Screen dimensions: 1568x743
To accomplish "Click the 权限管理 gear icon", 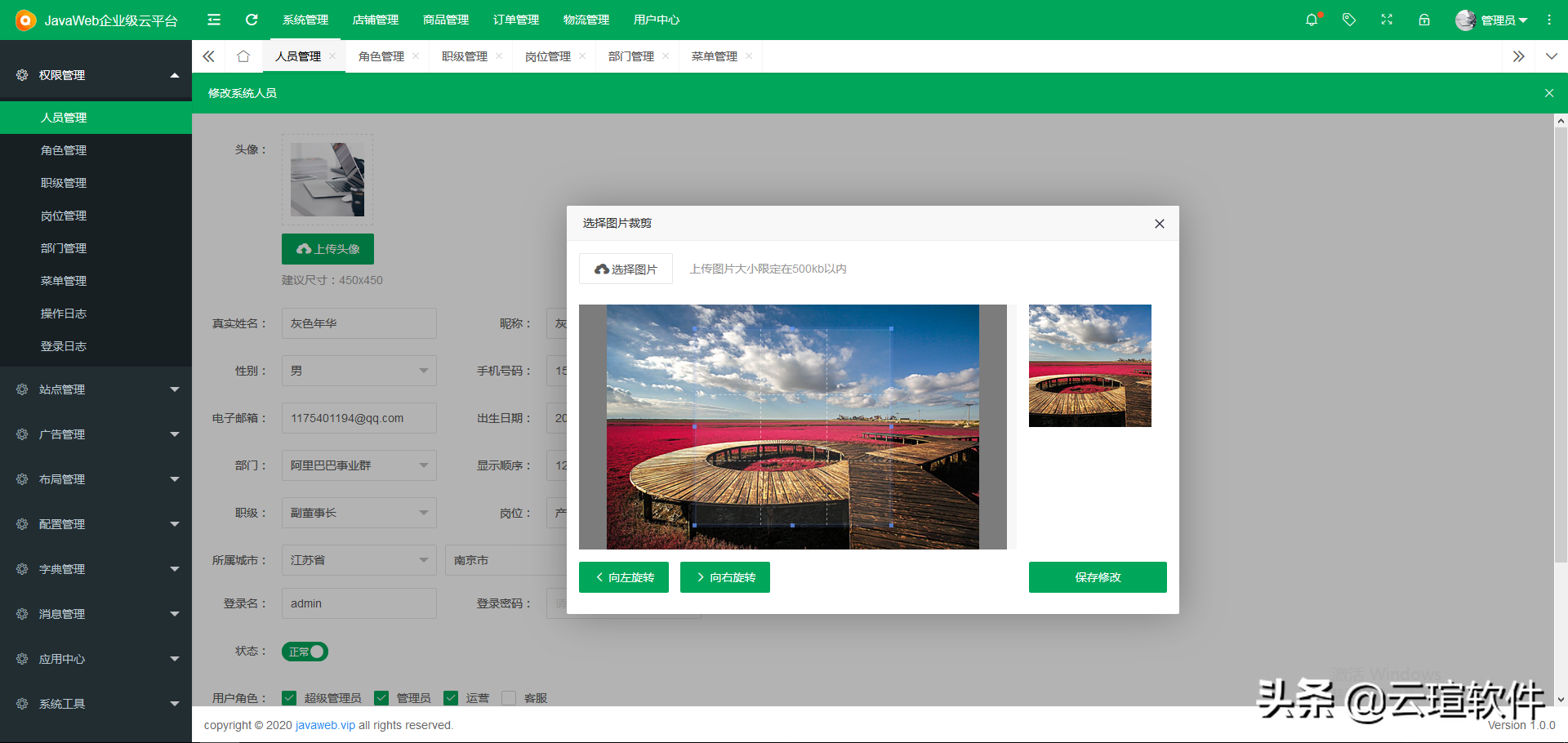I will 22,75.
